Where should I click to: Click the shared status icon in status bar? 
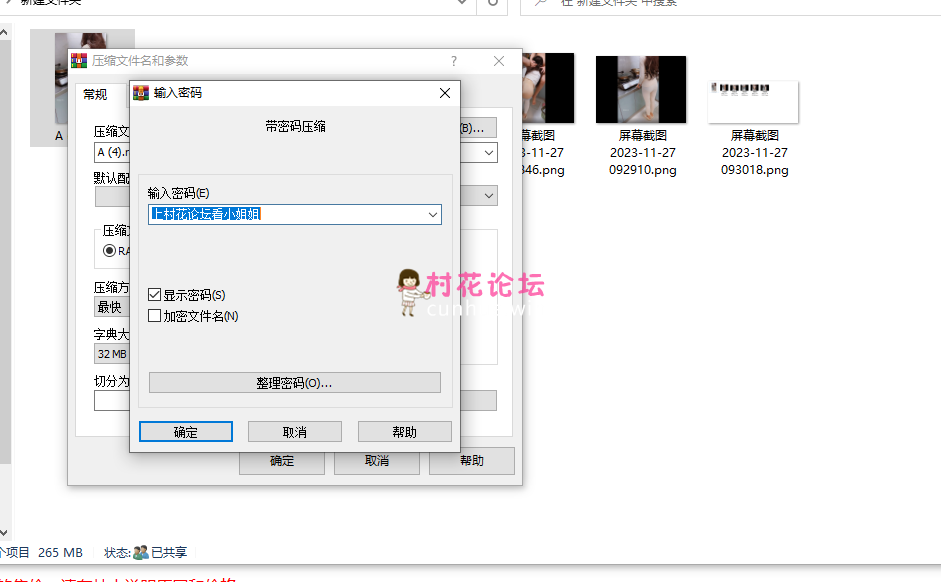tap(140, 553)
